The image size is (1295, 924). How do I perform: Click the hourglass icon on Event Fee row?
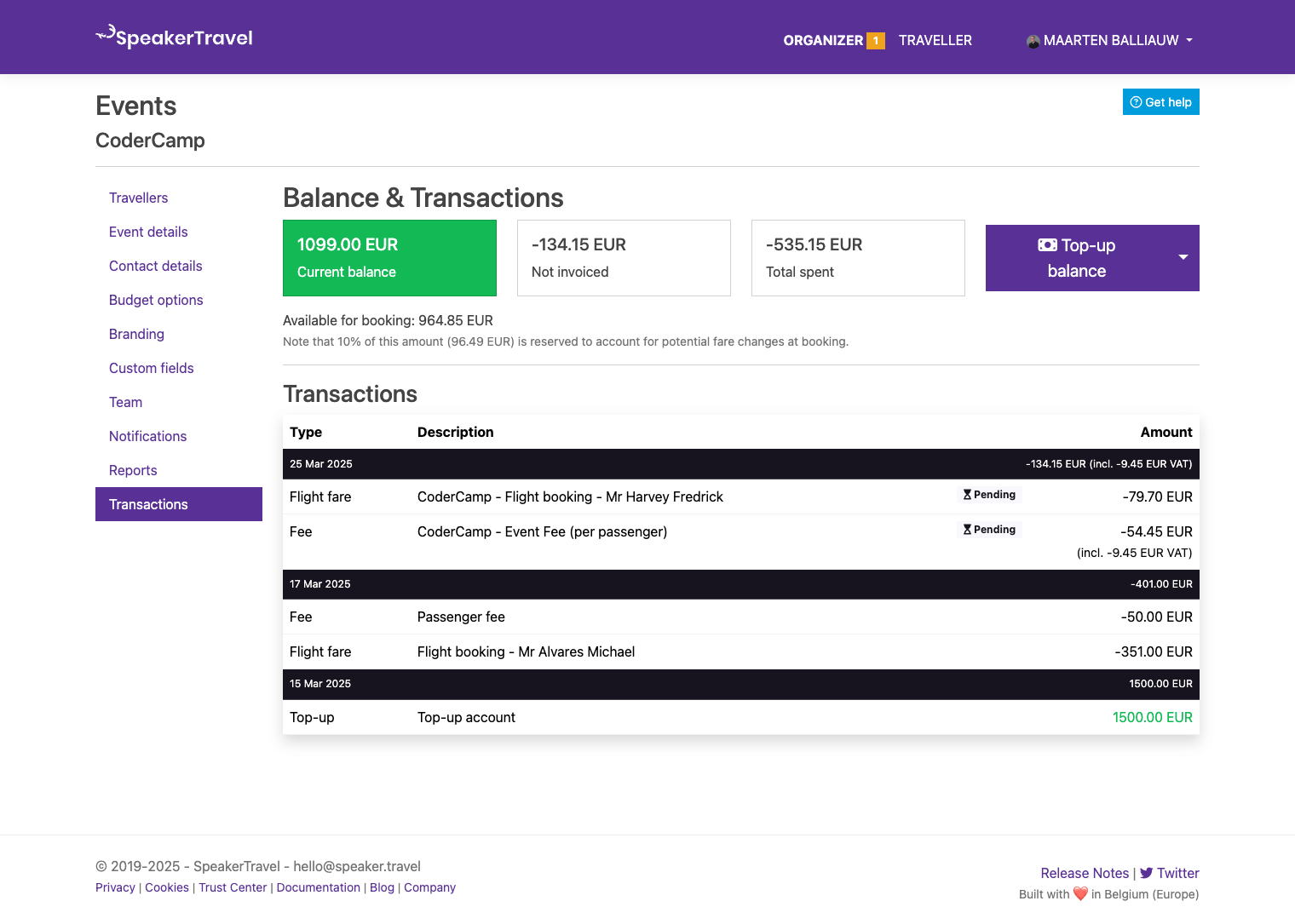(x=967, y=530)
